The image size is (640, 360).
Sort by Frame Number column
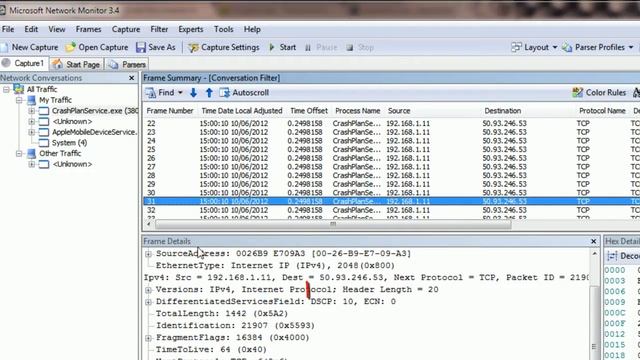[x=170, y=111]
